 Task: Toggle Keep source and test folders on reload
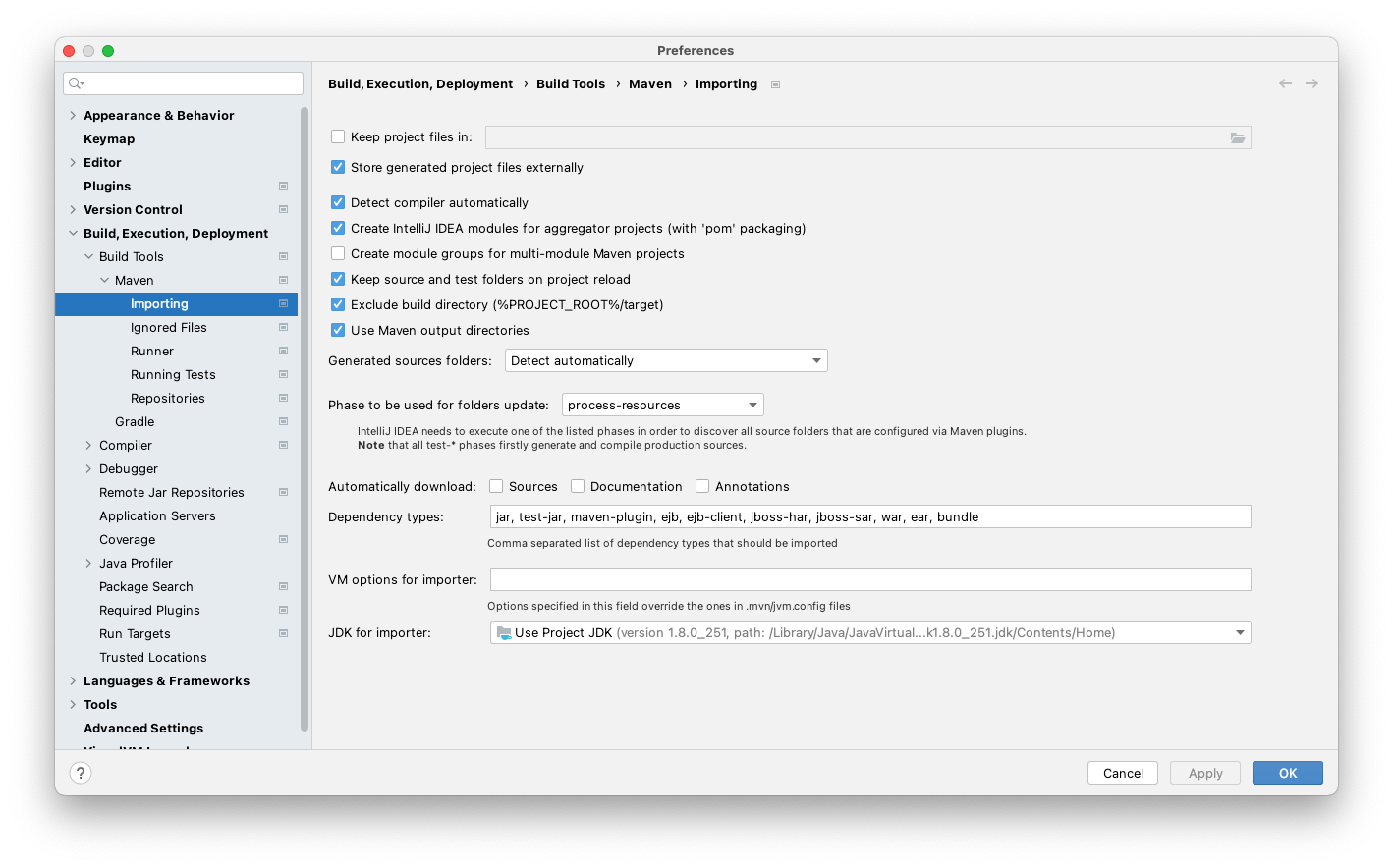(x=338, y=279)
